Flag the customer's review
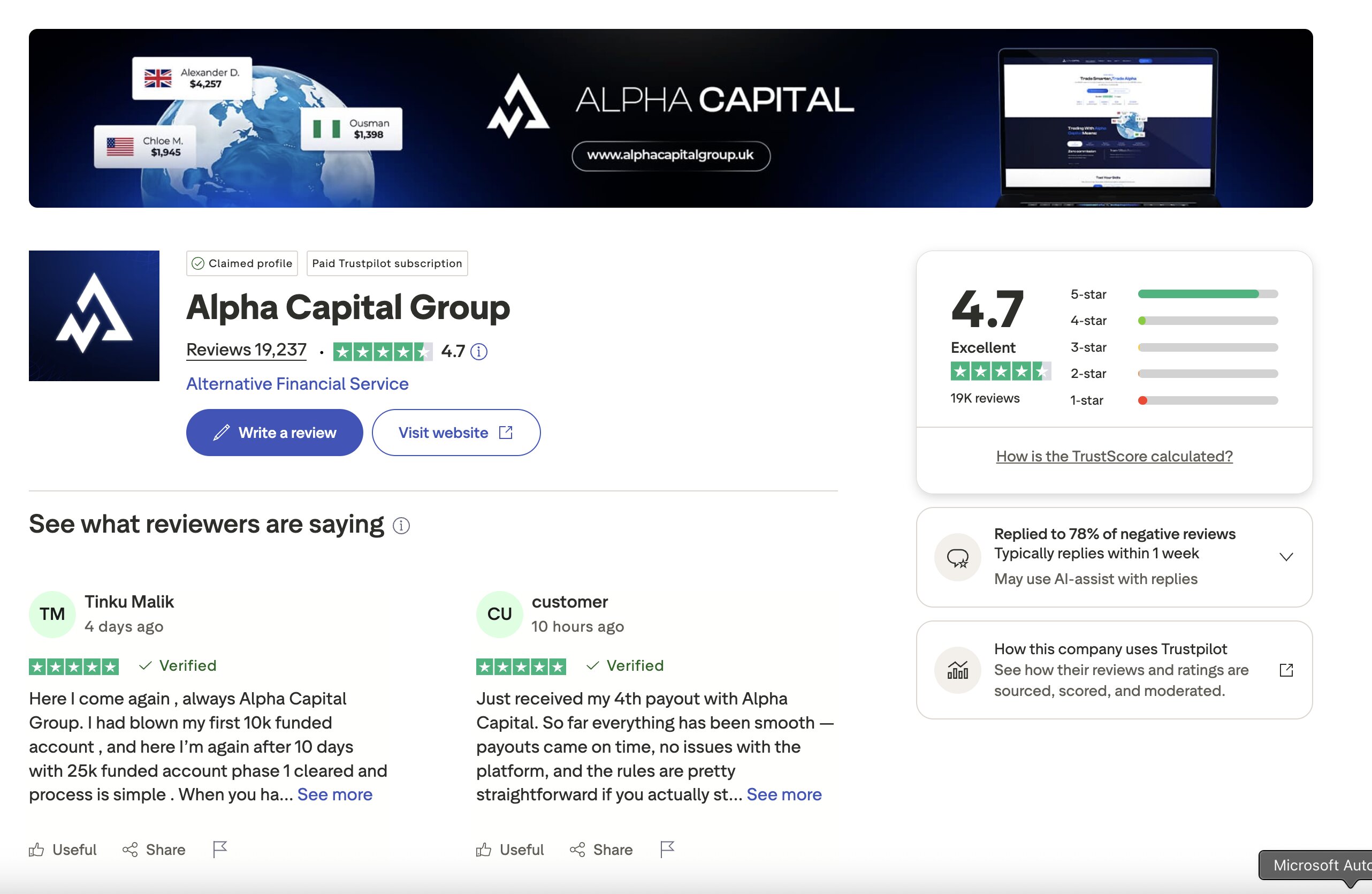This screenshot has width=1372, height=894. (667, 849)
